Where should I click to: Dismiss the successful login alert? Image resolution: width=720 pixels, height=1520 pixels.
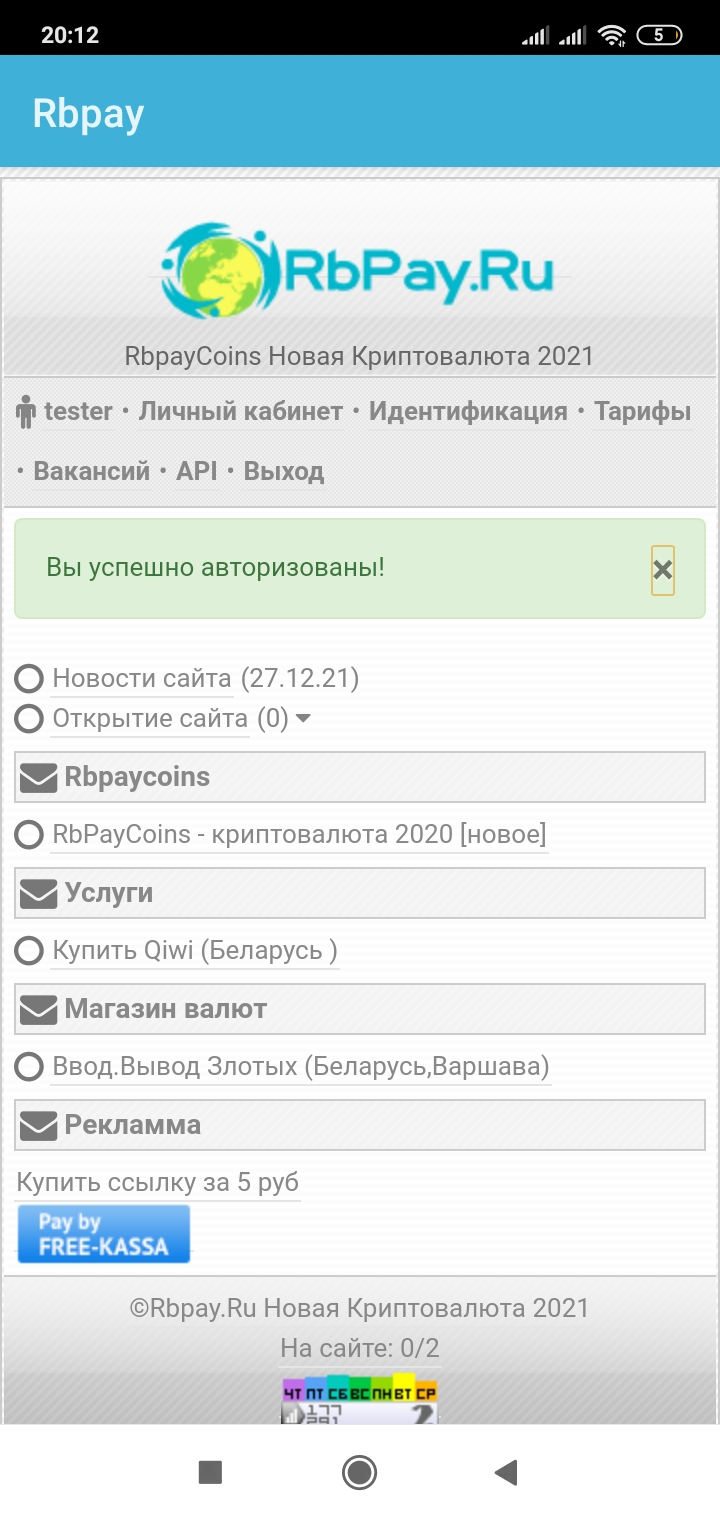point(662,570)
